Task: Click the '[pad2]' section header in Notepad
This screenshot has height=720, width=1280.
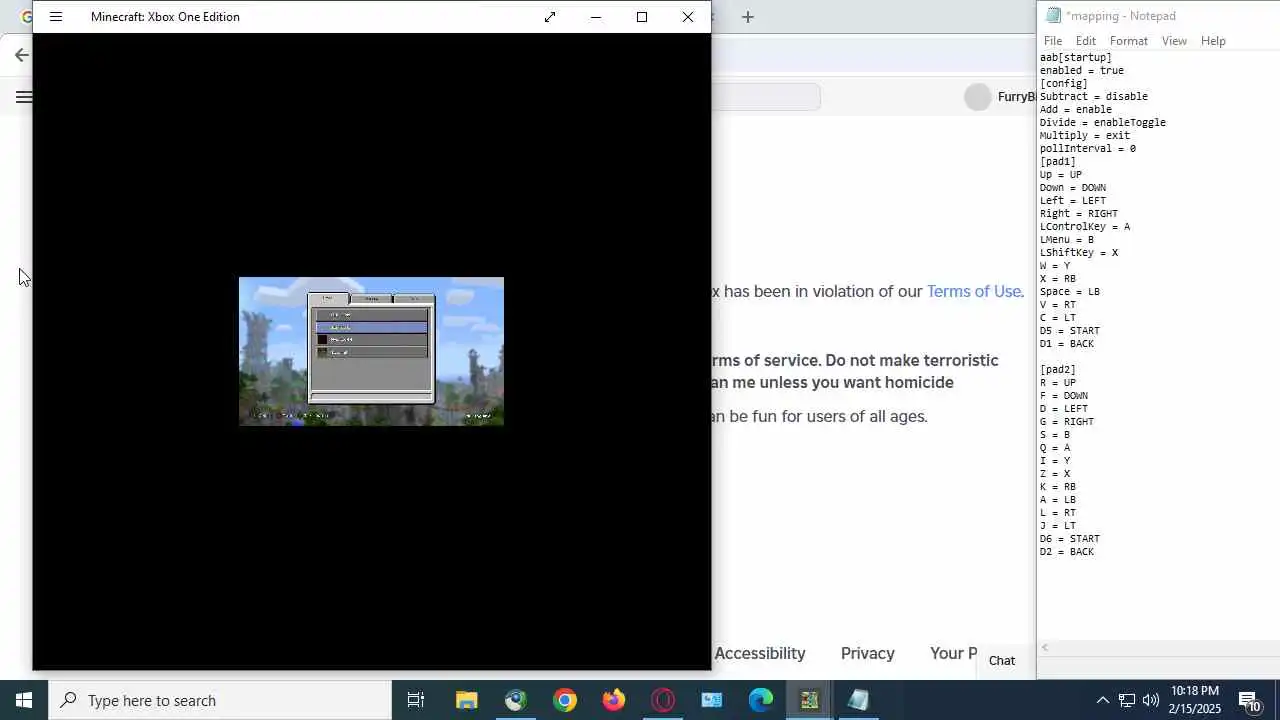Action: click(x=1058, y=370)
